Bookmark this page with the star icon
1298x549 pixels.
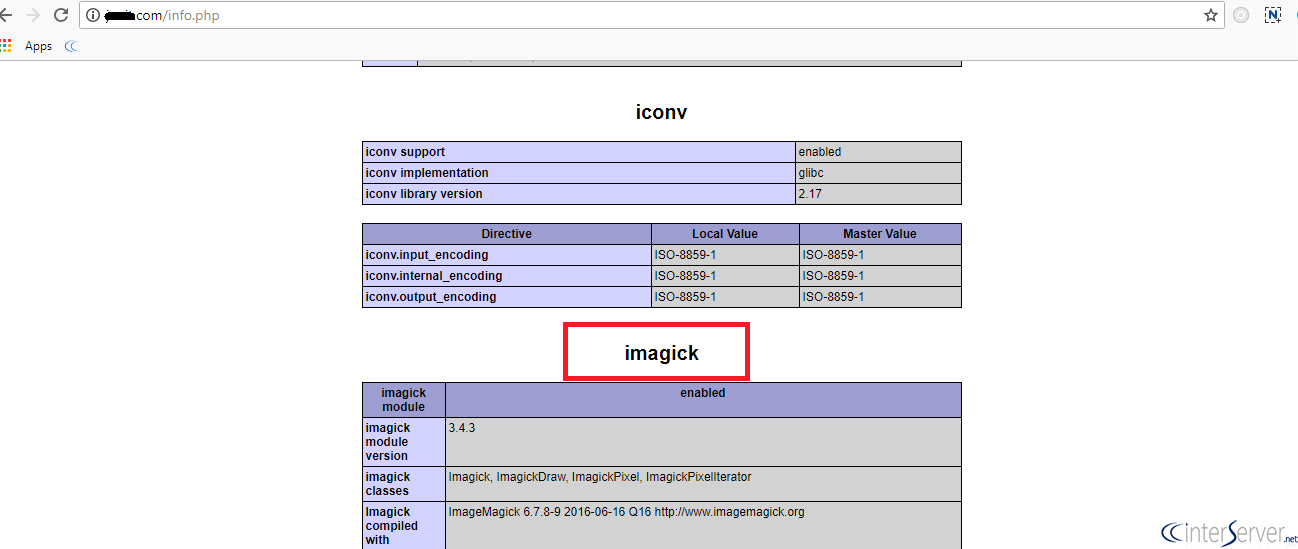[x=1211, y=15]
